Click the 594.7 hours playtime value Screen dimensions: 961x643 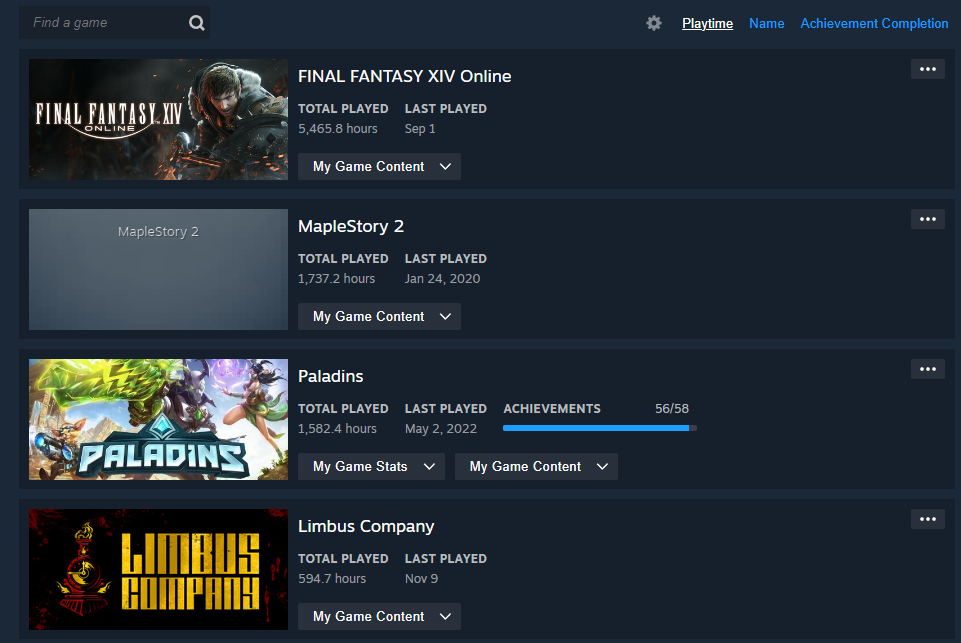(332, 579)
